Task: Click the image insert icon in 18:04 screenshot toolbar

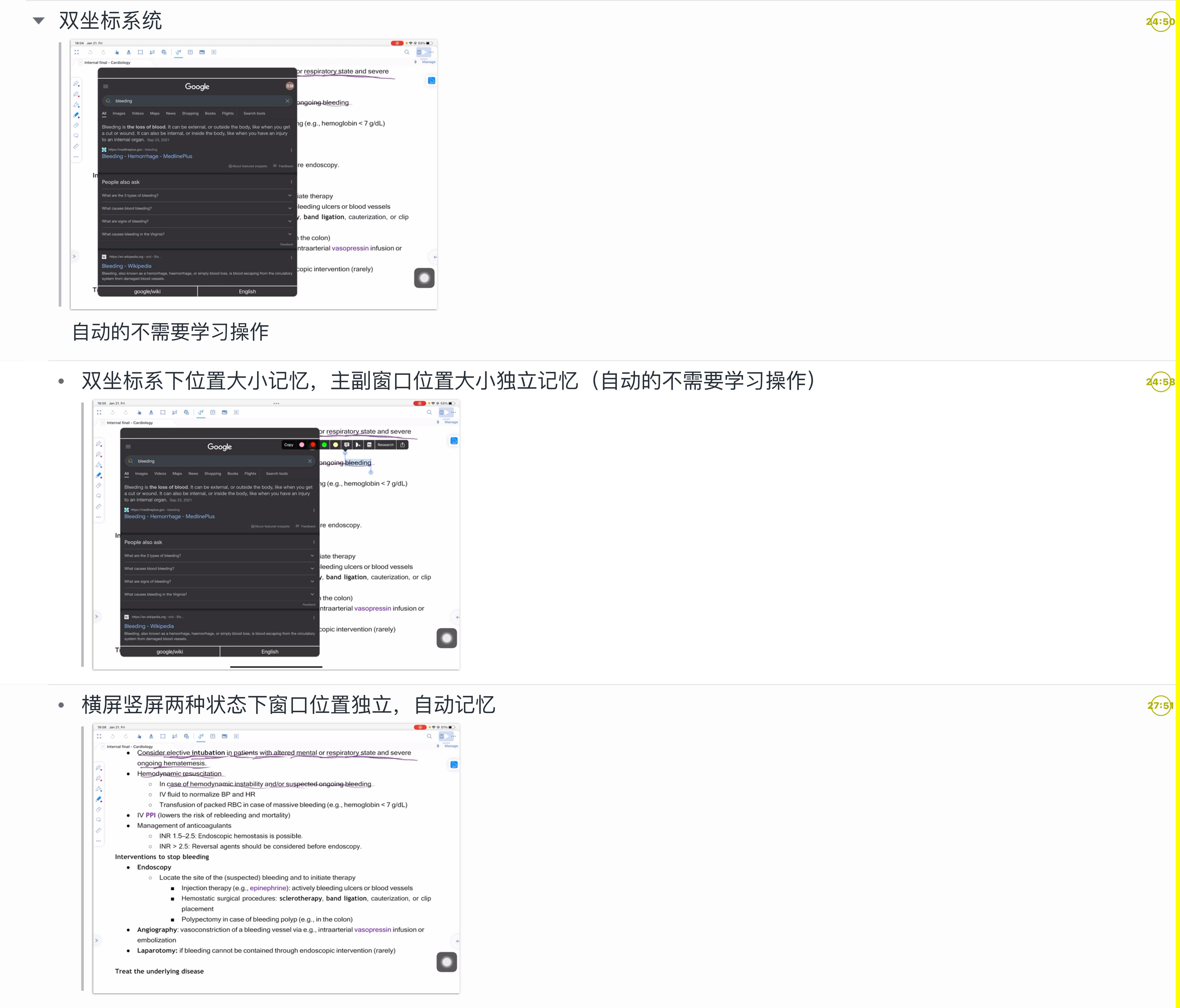Action: tap(202, 52)
